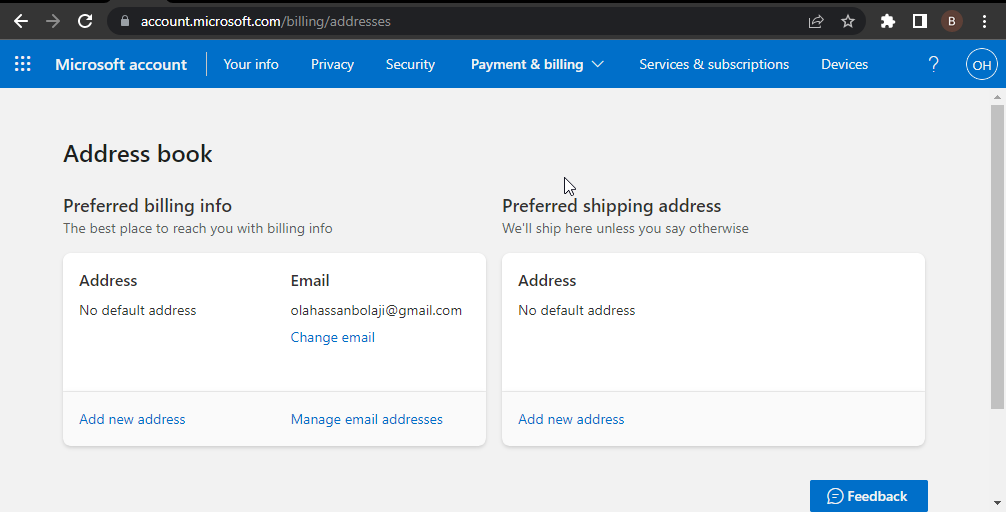This screenshot has height=512, width=1006.
Task: Click the Microsoft account home link
Action: [121, 64]
